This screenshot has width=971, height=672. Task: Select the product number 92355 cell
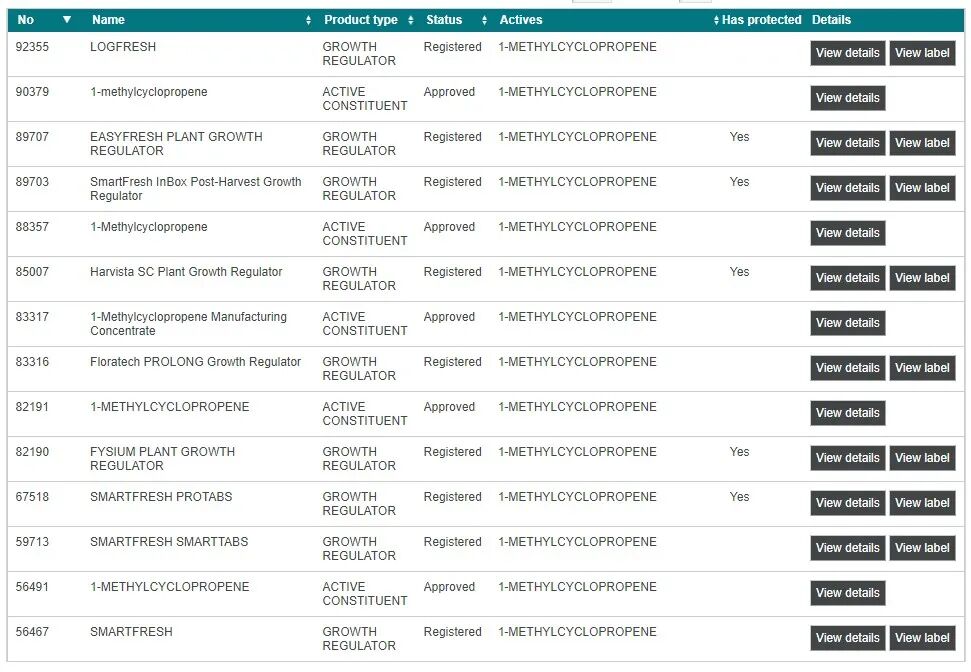(x=32, y=47)
